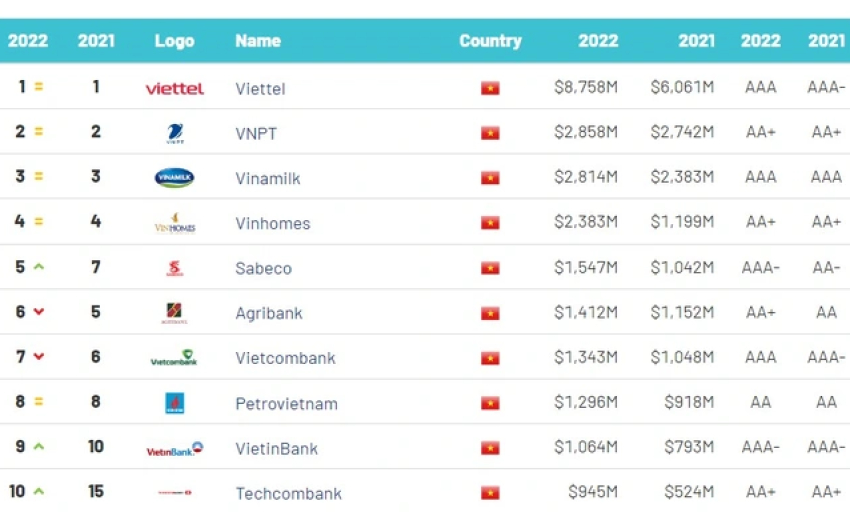Click the green up arrow beside Sabeco rank
Viewport: 850px width, 512px height.
(38, 266)
